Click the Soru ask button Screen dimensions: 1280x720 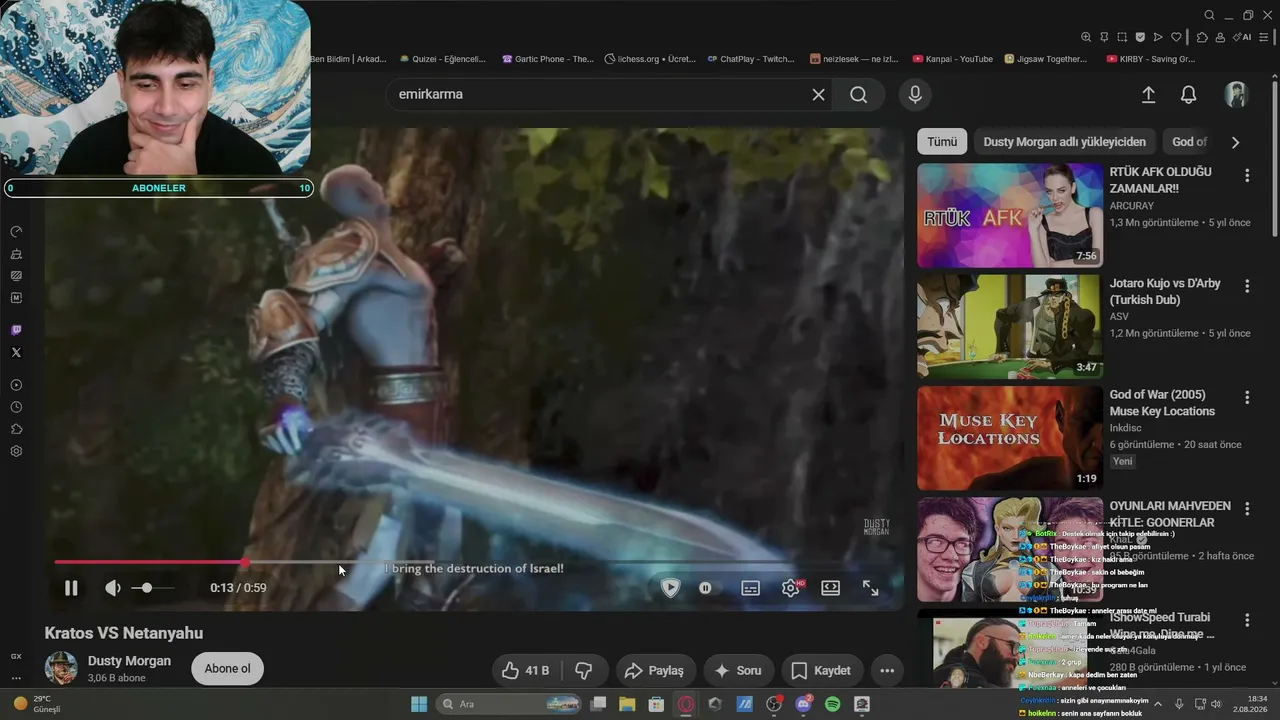tap(738, 670)
